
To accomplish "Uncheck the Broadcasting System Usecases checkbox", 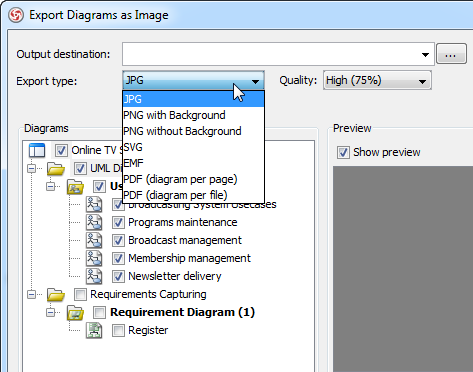I will [118, 204].
